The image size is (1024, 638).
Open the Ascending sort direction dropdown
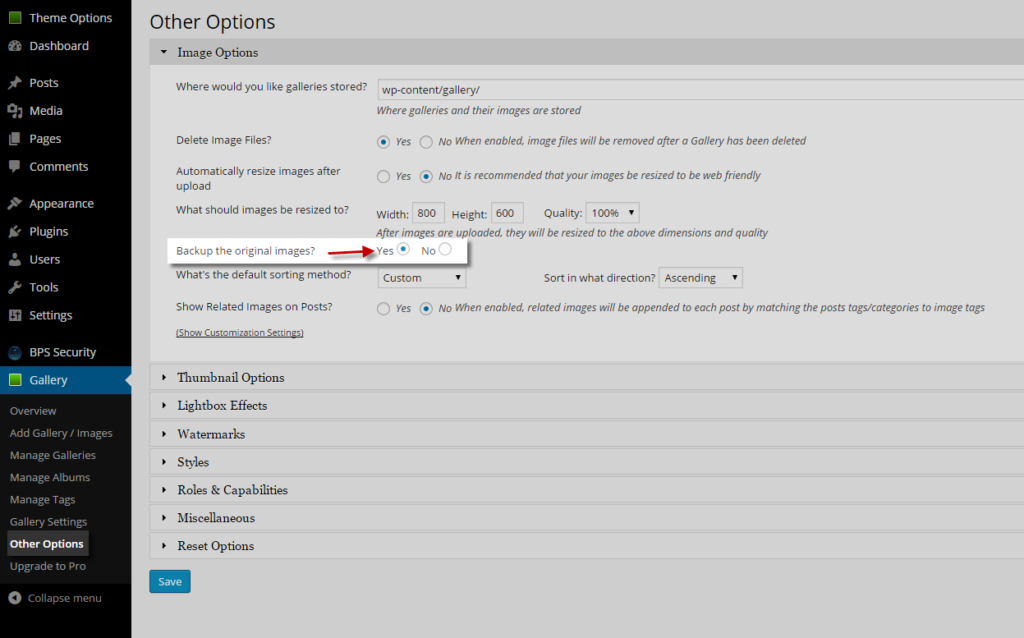(x=701, y=278)
